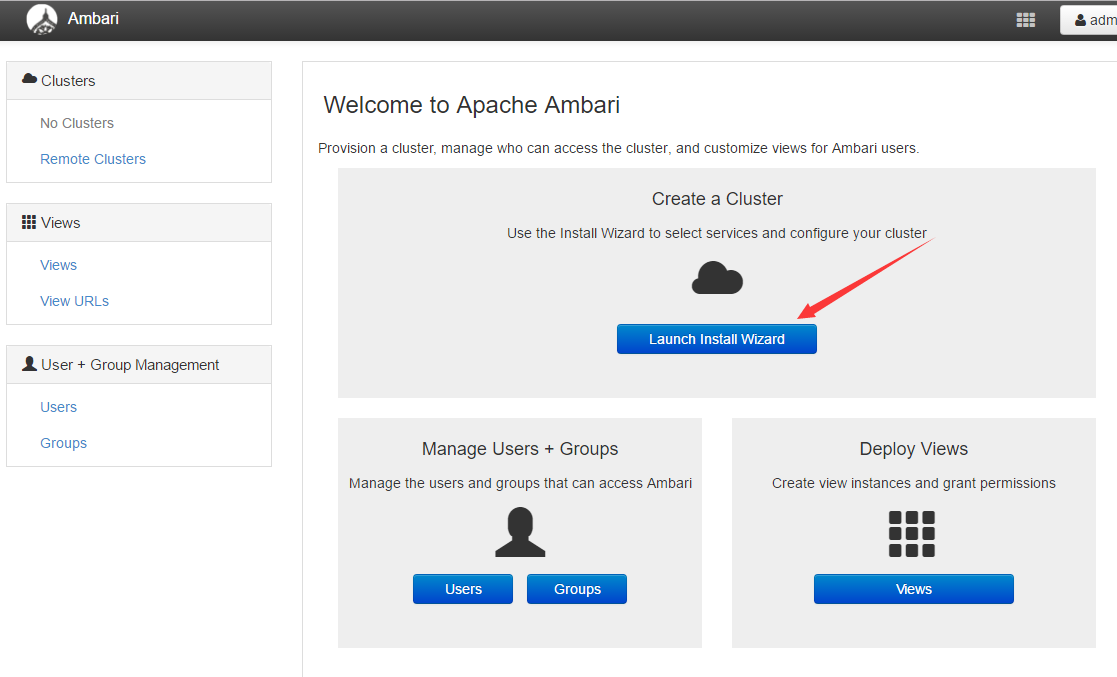This screenshot has height=677, width=1117.
Task: Click the No Clusters sidebar entry
Action: [77, 123]
